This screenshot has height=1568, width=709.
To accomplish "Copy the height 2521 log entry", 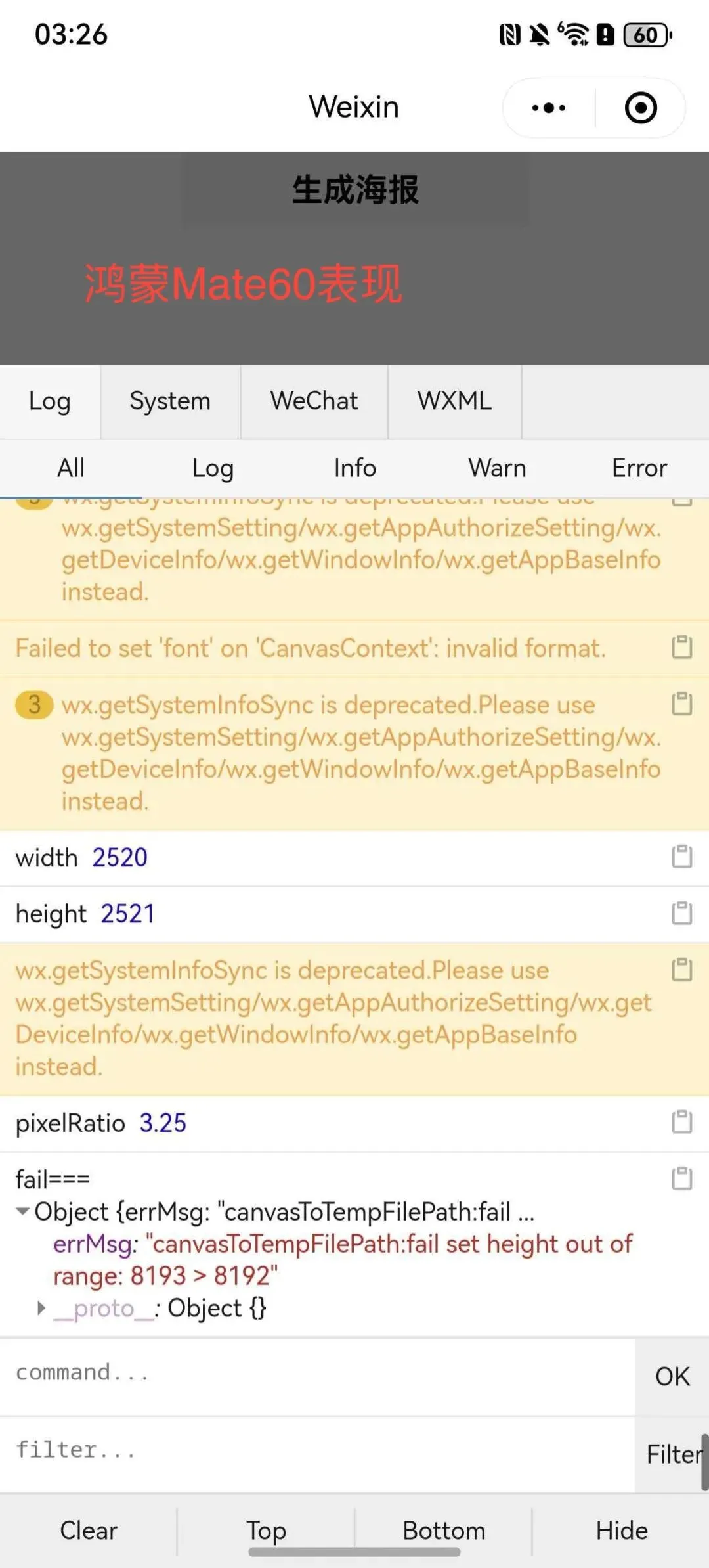I will [x=682, y=913].
